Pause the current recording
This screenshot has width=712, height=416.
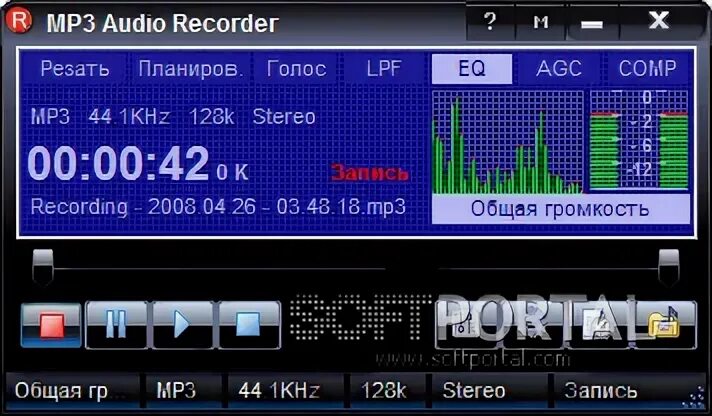[x=116, y=325]
